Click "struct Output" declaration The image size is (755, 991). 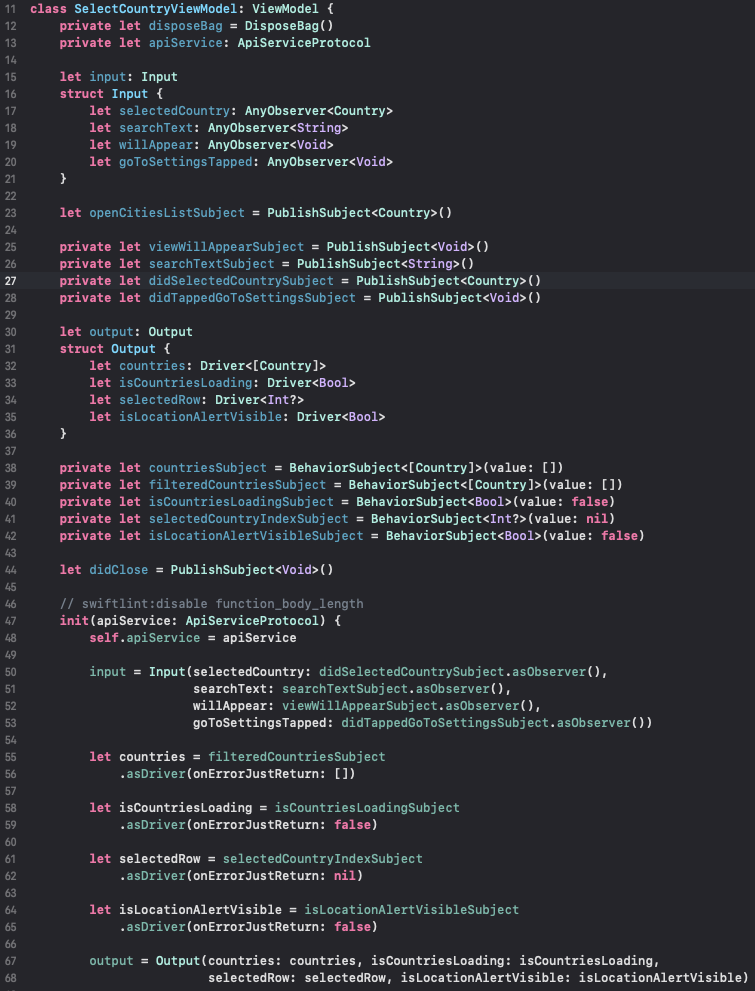click(x=107, y=350)
